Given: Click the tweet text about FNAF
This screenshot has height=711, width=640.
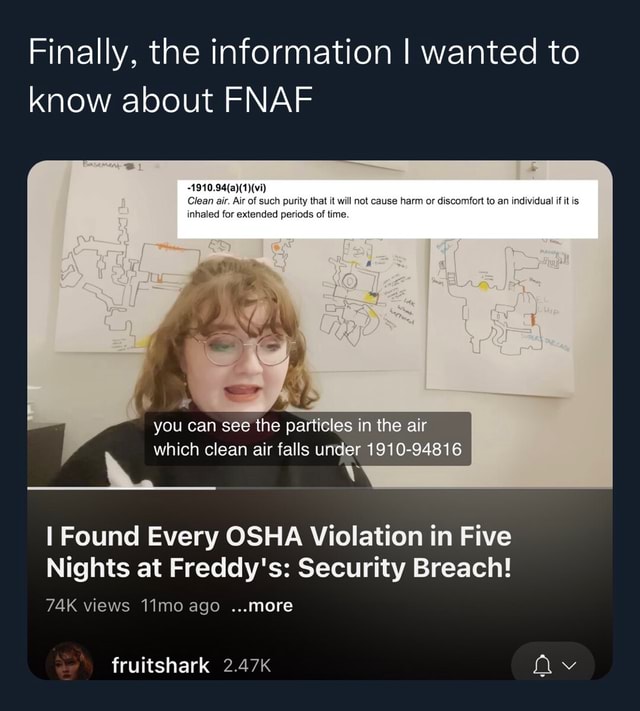Looking at the screenshot, I should coord(304,75).
